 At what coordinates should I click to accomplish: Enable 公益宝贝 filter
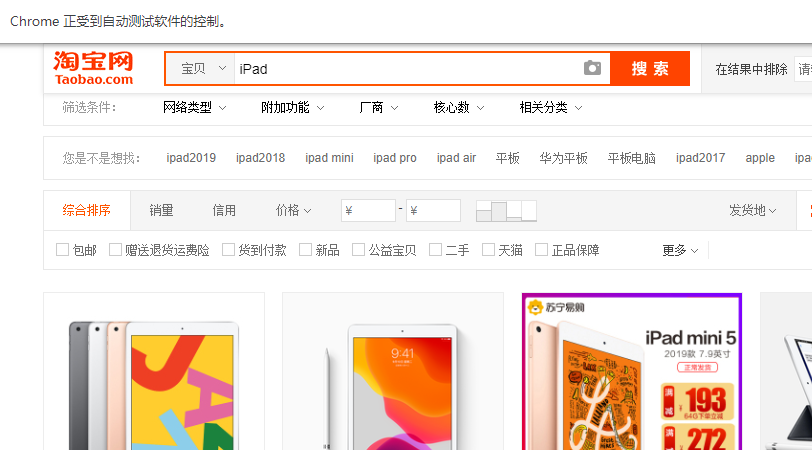click(358, 250)
